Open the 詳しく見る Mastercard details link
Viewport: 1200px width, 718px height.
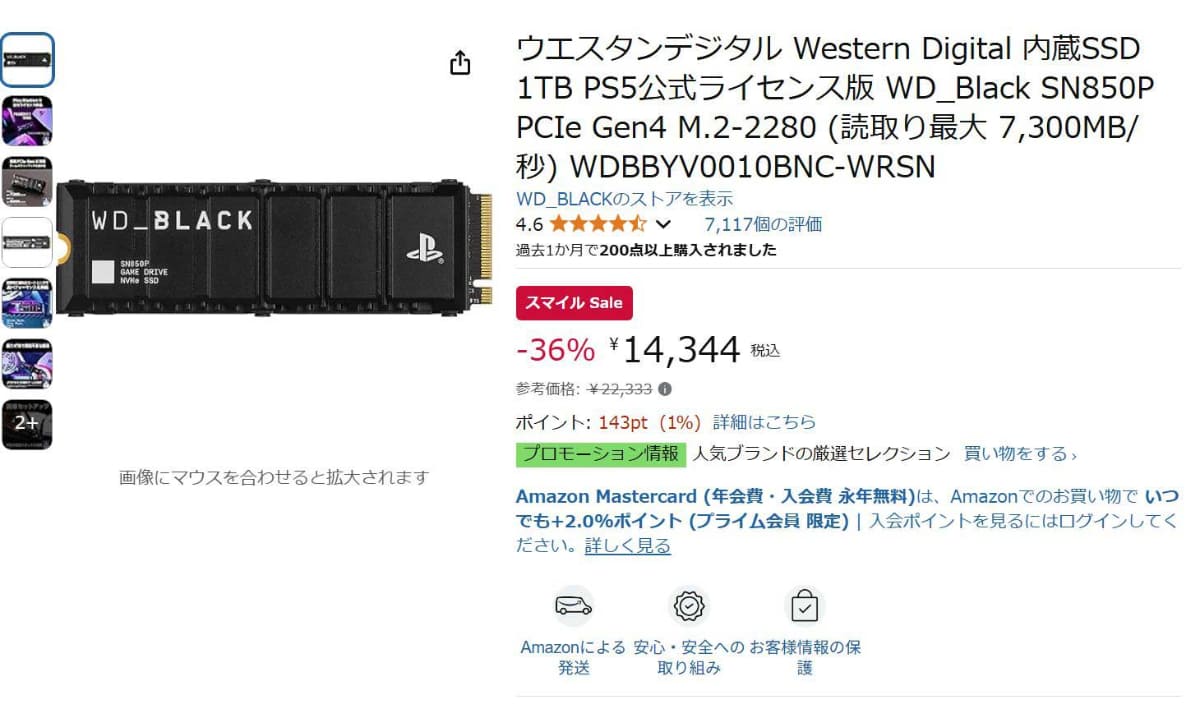pyautogui.click(x=626, y=545)
